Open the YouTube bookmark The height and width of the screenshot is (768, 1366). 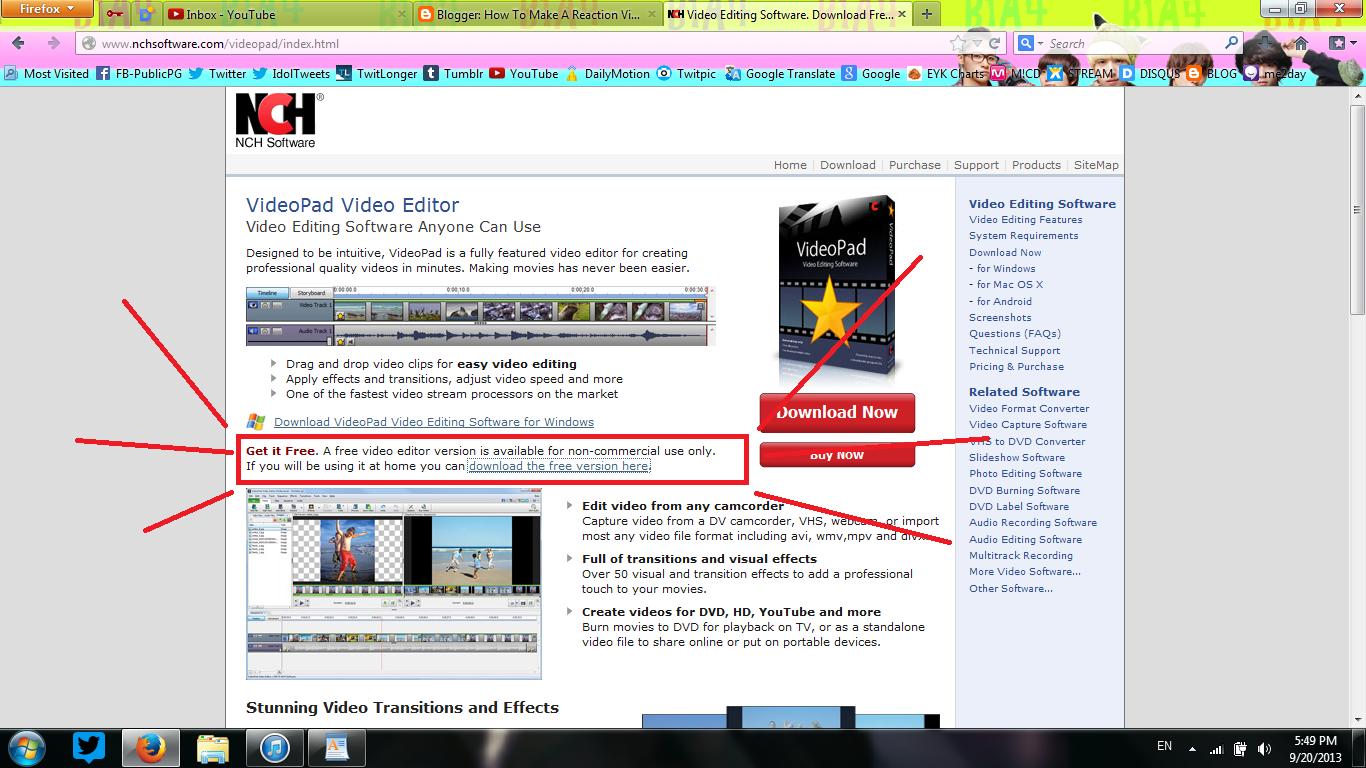[524, 74]
